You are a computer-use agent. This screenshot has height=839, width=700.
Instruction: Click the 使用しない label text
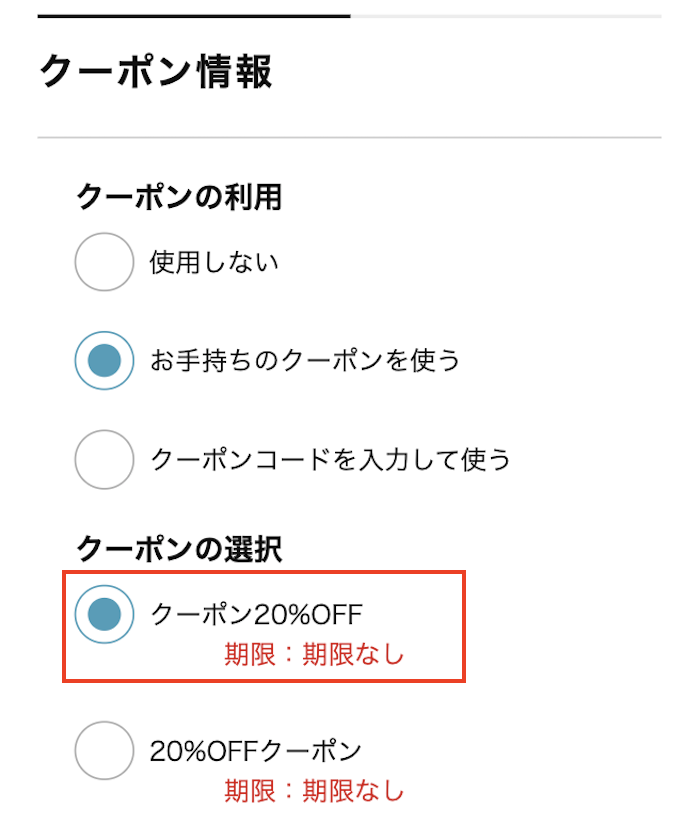pos(214,263)
